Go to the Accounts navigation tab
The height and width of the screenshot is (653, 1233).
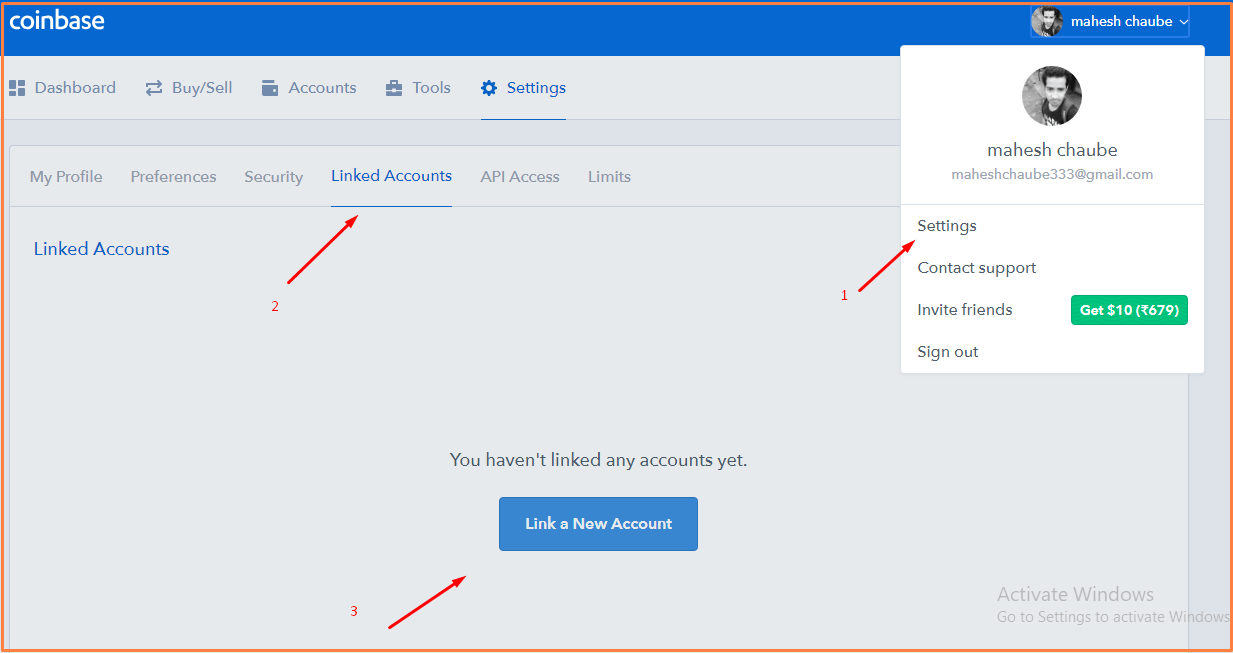click(x=309, y=88)
